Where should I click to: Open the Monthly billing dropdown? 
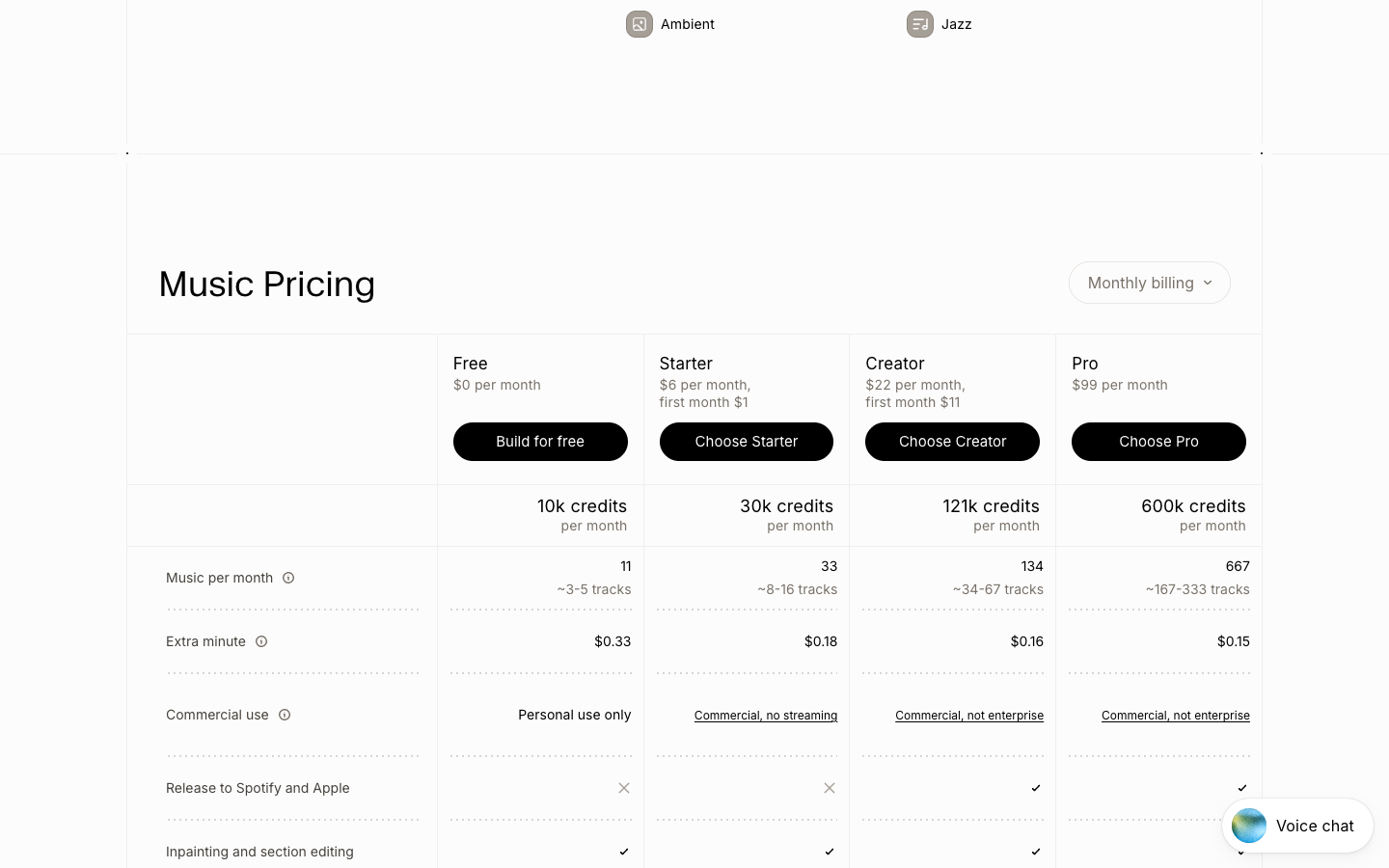pos(1150,283)
